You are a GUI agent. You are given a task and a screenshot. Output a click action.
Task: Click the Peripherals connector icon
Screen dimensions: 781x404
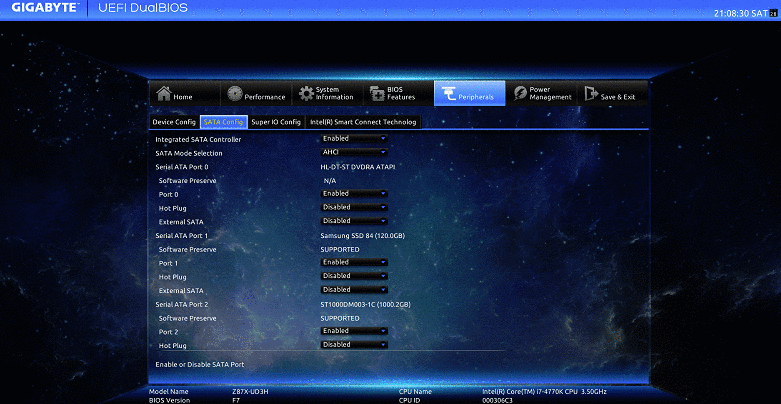449,94
